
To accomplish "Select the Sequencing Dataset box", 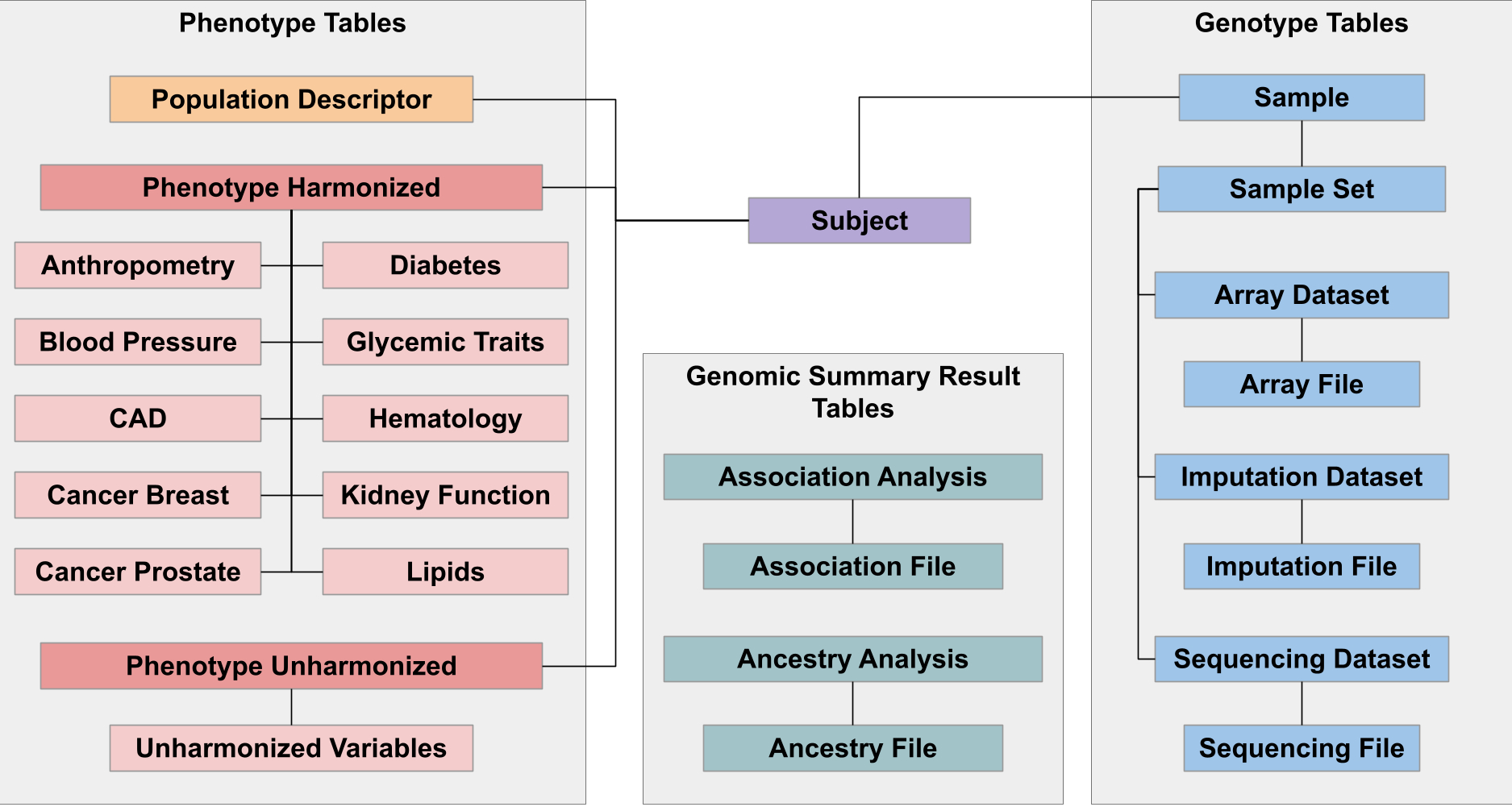I will (1301, 659).
